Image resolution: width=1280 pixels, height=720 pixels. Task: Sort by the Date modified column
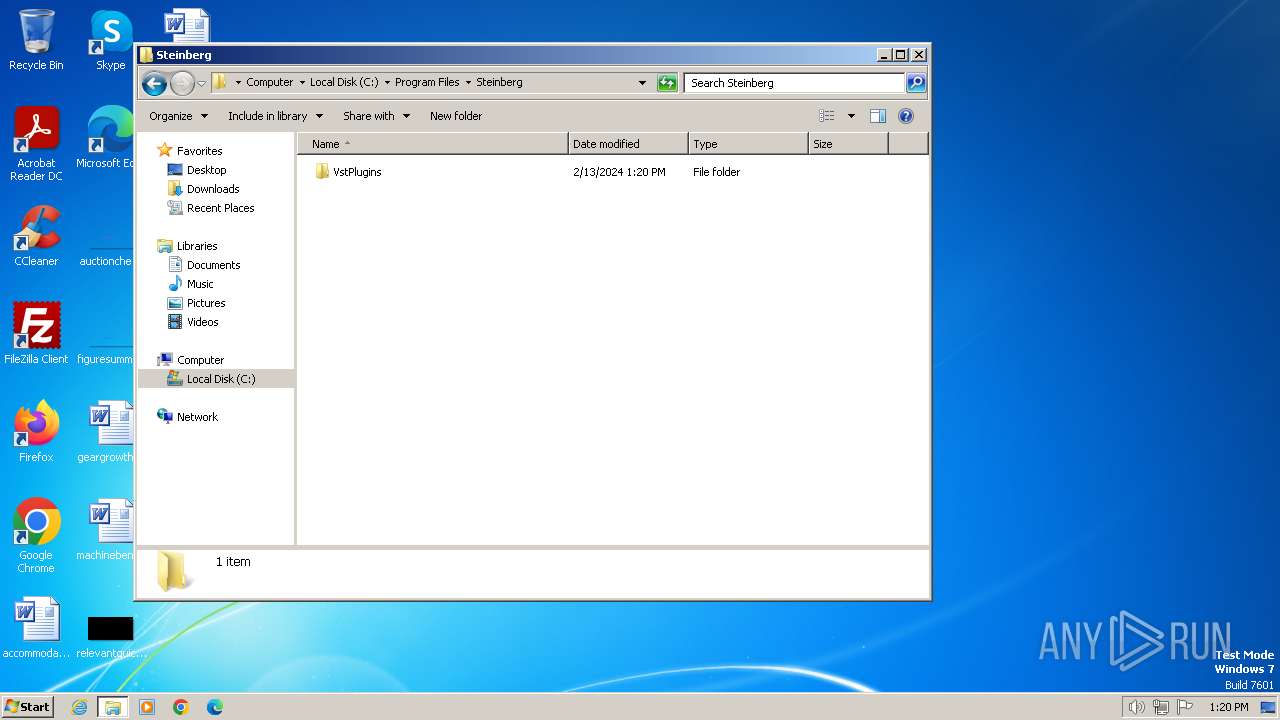[628, 144]
